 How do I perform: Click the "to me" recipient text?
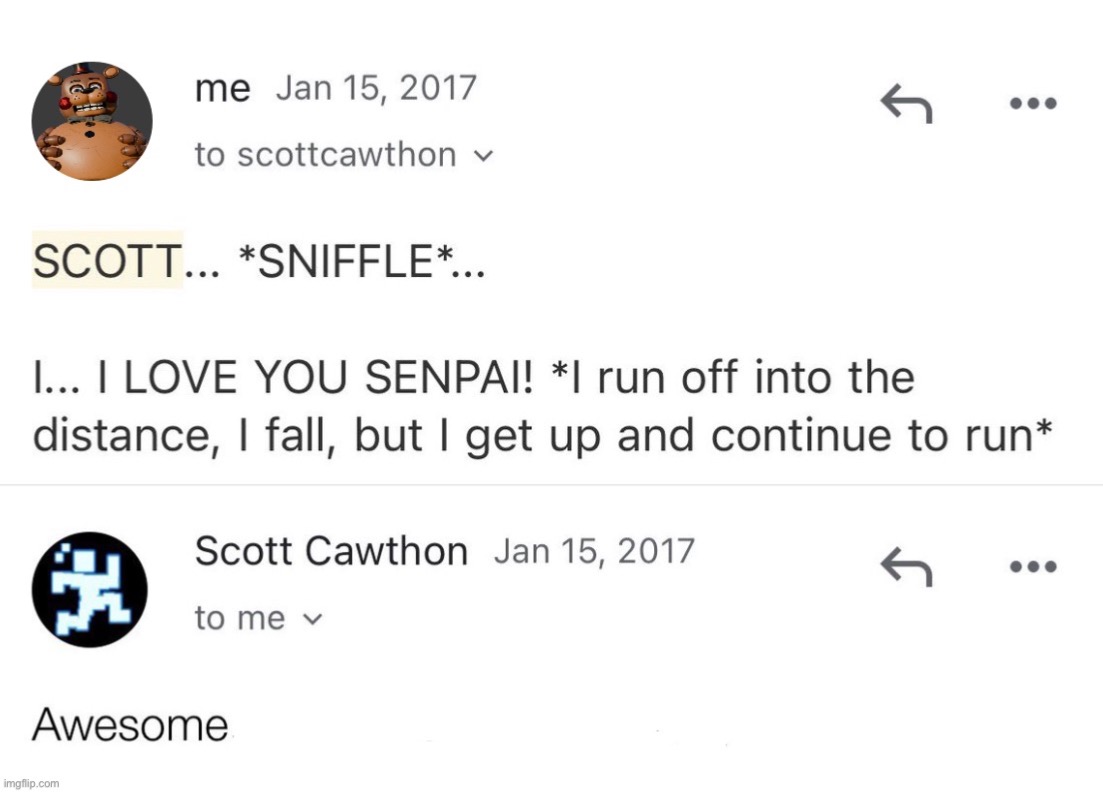(240, 618)
